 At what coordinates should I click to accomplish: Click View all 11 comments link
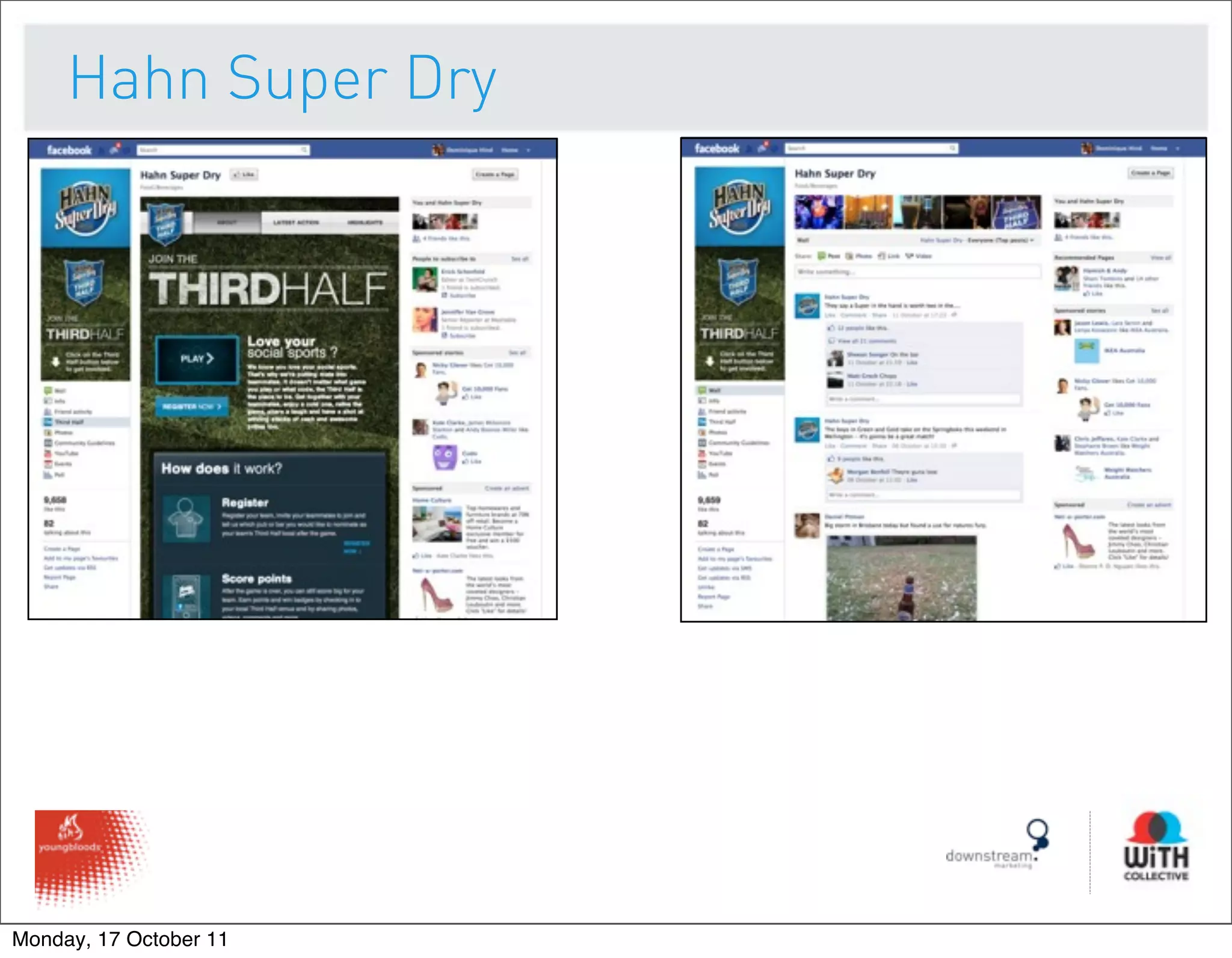point(867,342)
